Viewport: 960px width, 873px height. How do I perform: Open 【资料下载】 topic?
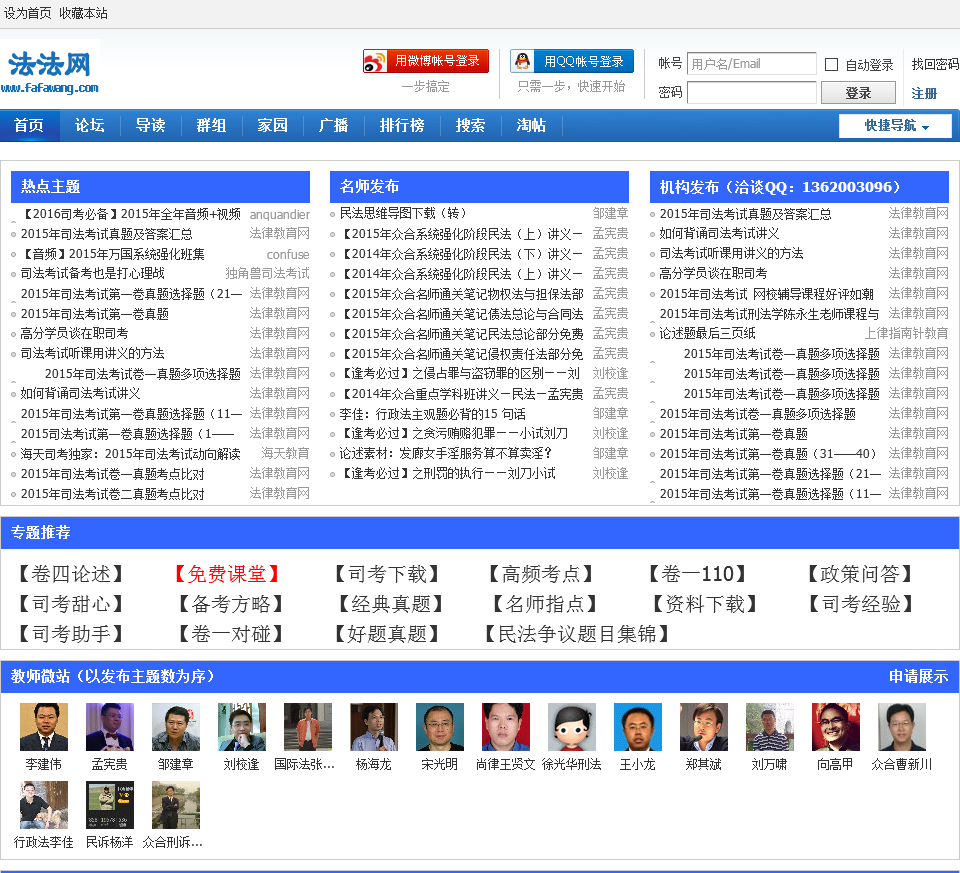pos(705,604)
